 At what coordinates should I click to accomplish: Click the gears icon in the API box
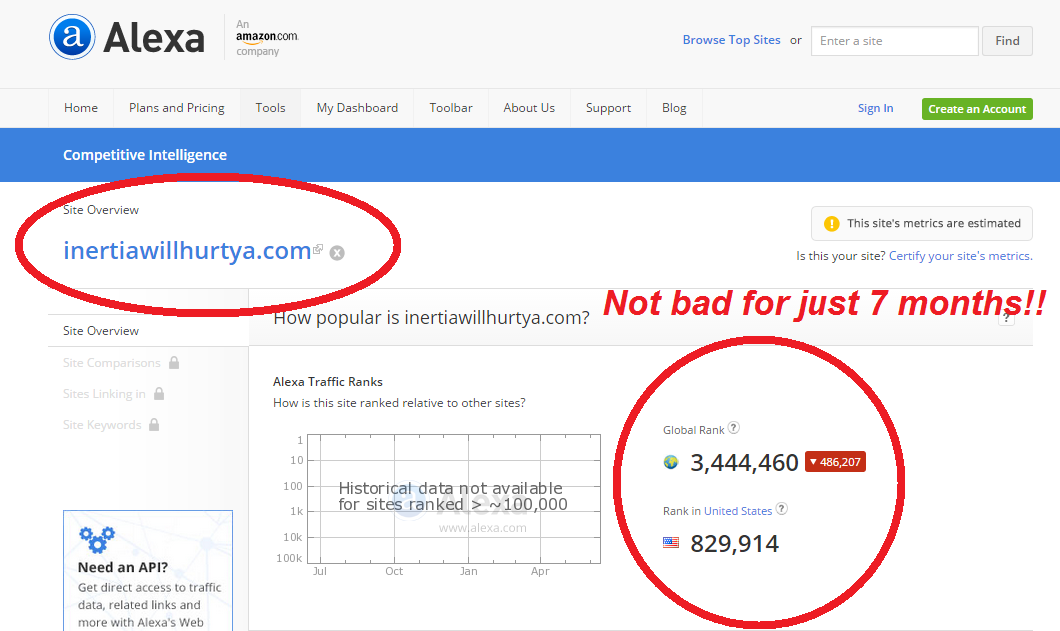coord(97,539)
